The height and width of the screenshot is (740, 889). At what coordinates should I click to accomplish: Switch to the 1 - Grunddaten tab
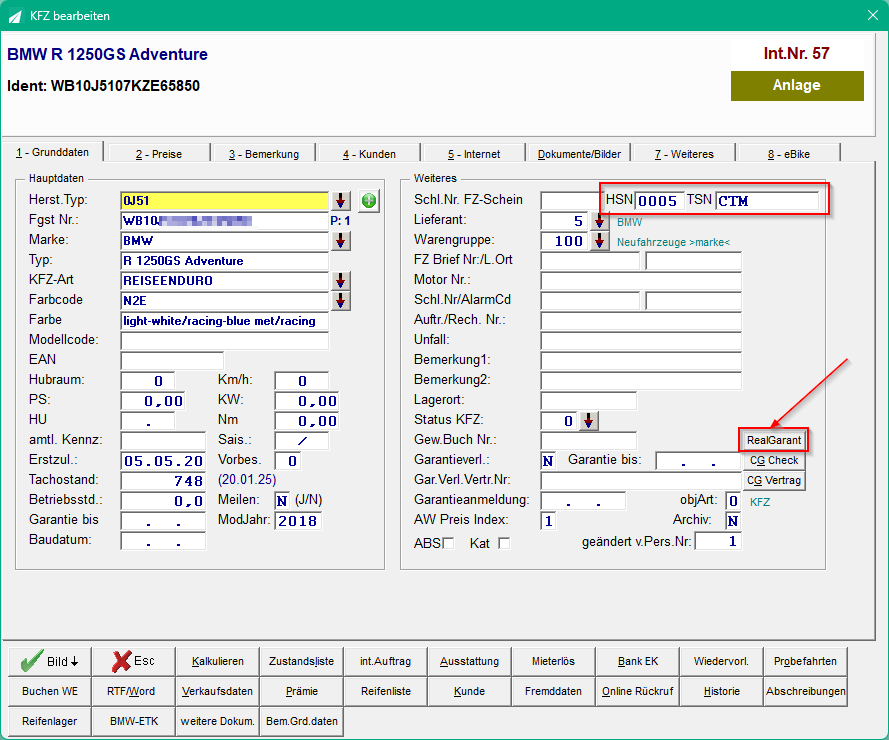pyautogui.click(x=53, y=152)
